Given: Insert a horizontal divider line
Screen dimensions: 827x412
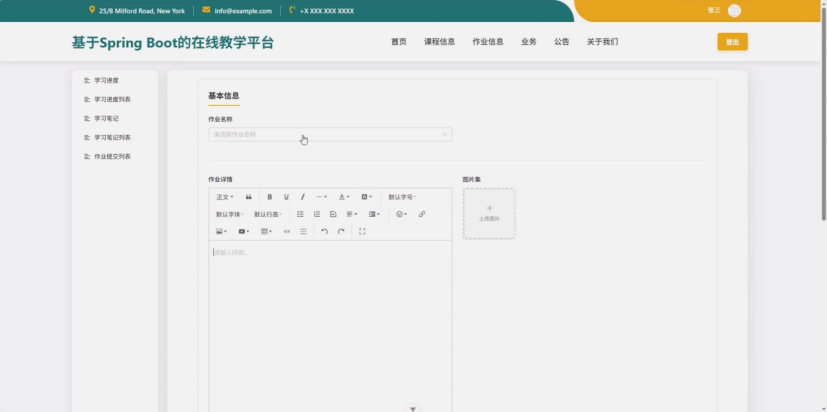Looking at the screenshot, I should [x=303, y=232].
